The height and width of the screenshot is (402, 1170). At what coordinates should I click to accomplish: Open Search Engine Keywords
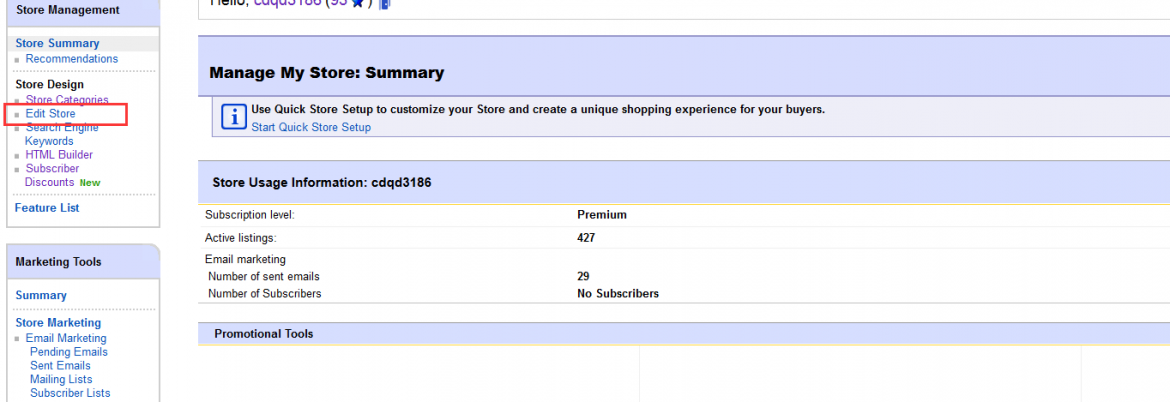pyautogui.click(x=61, y=134)
